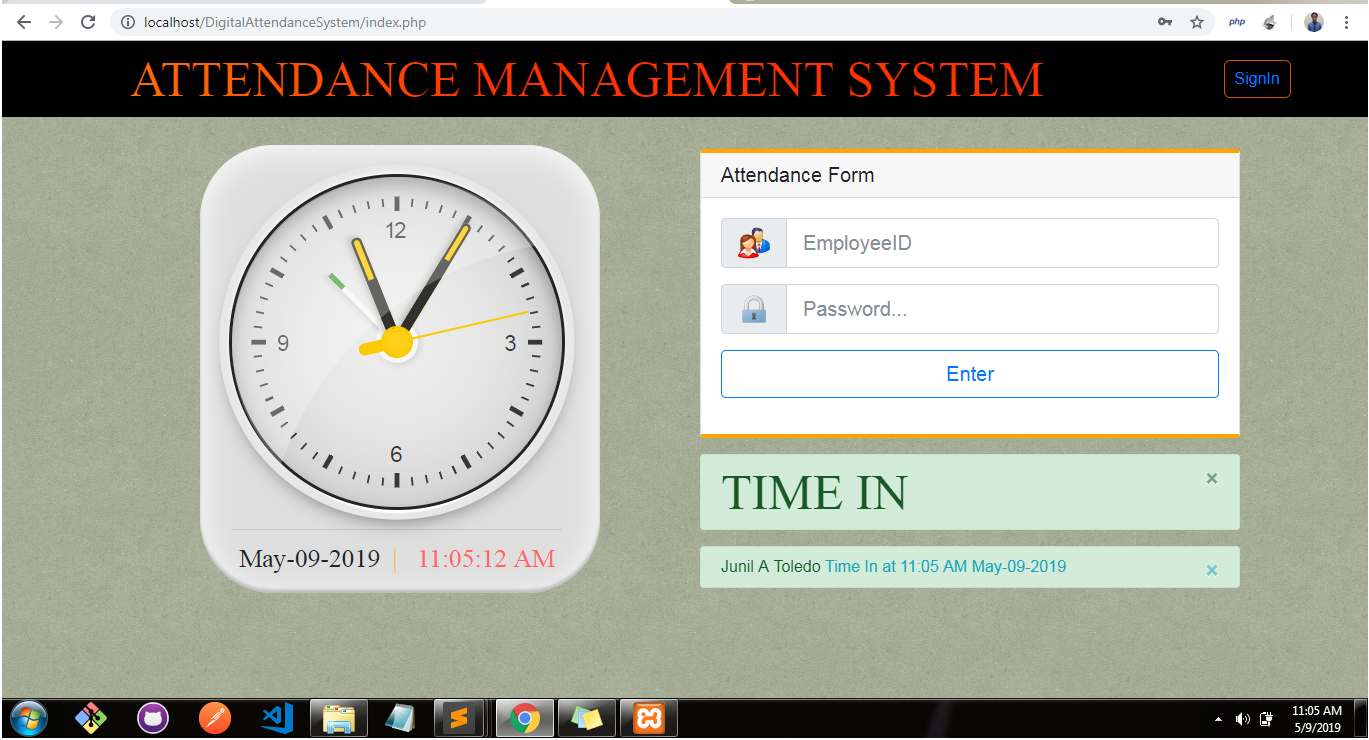Click the EmployeeID person icon
The height and width of the screenshot is (740, 1369).
click(x=753, y=242)
